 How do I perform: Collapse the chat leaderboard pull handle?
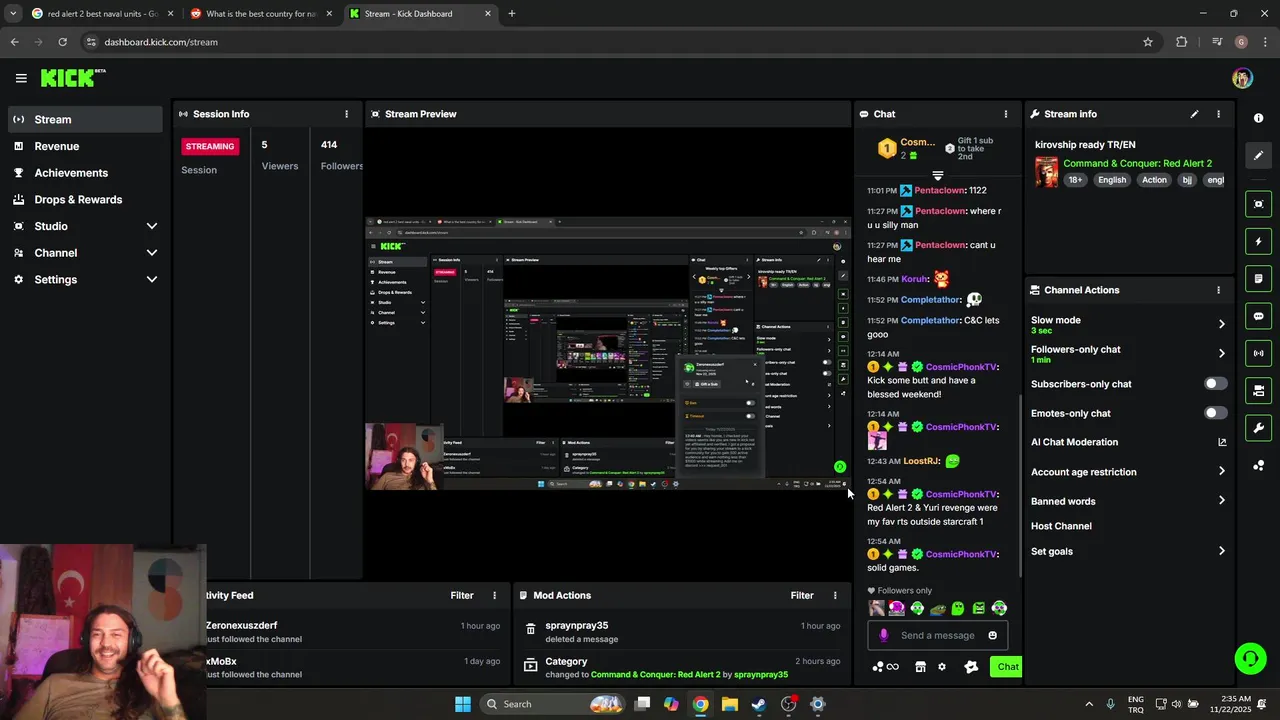click(937, 176)
